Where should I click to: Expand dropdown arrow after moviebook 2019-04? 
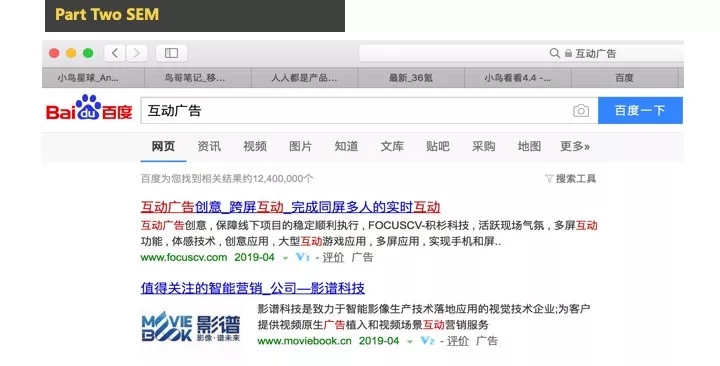pyautogui.click(x=410, y=342)
